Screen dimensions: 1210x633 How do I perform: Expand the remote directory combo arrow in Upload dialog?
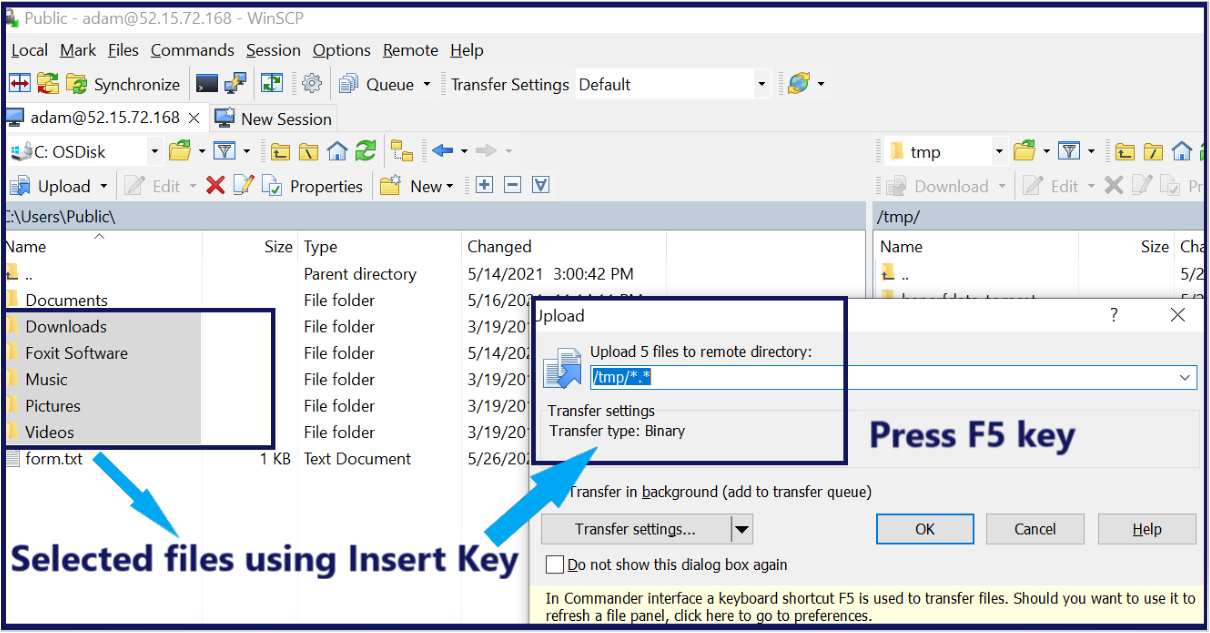[x=1185, y=377]
